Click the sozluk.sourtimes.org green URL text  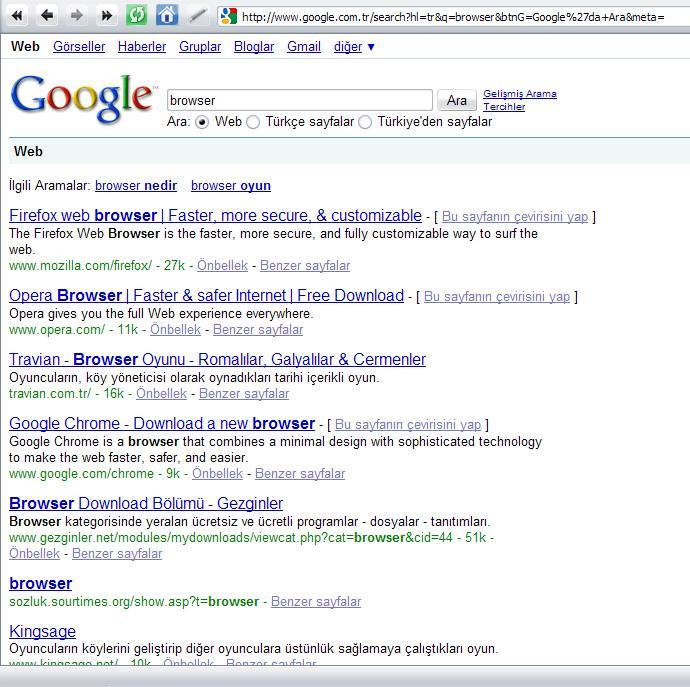(134, 602)
